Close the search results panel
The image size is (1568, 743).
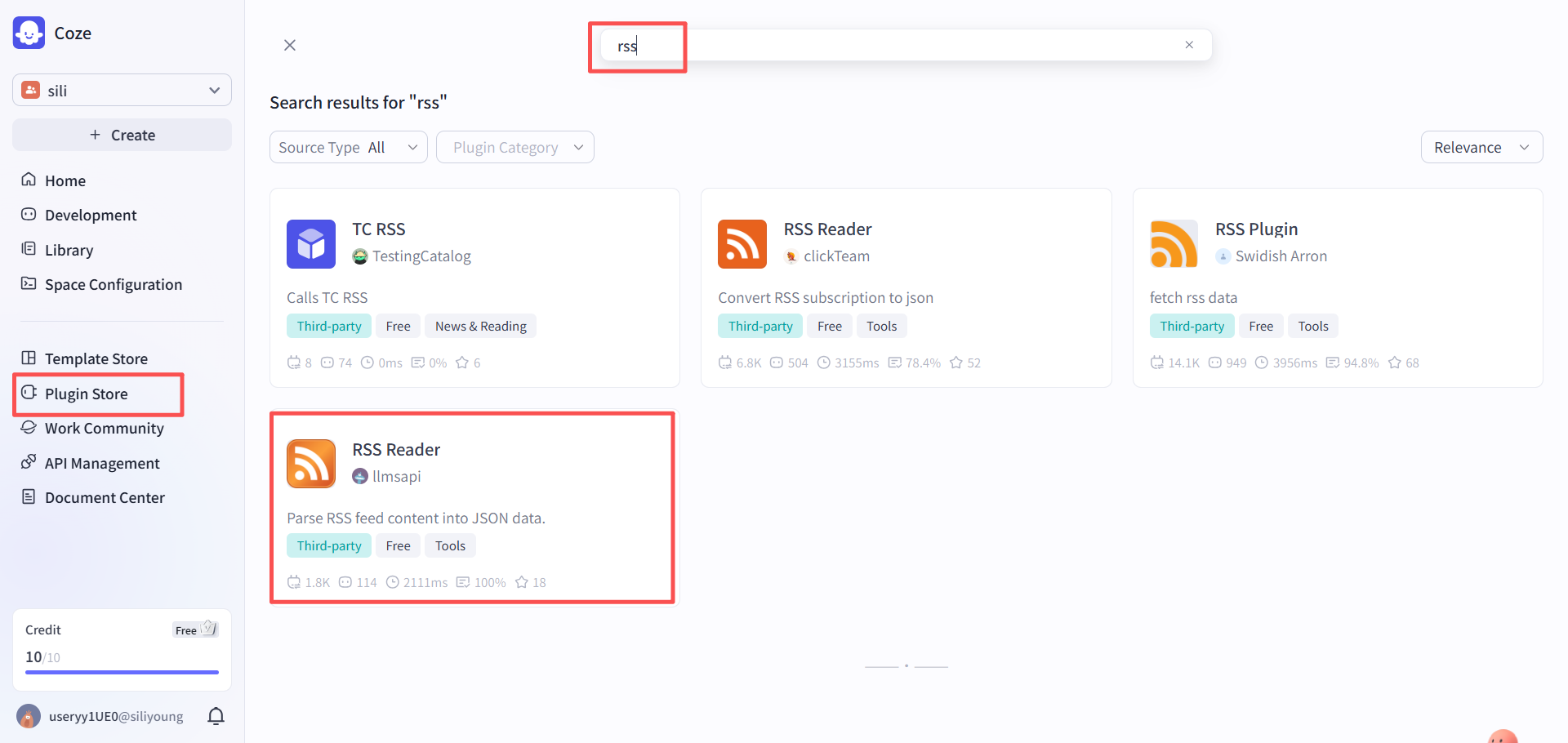coord(290,45)
